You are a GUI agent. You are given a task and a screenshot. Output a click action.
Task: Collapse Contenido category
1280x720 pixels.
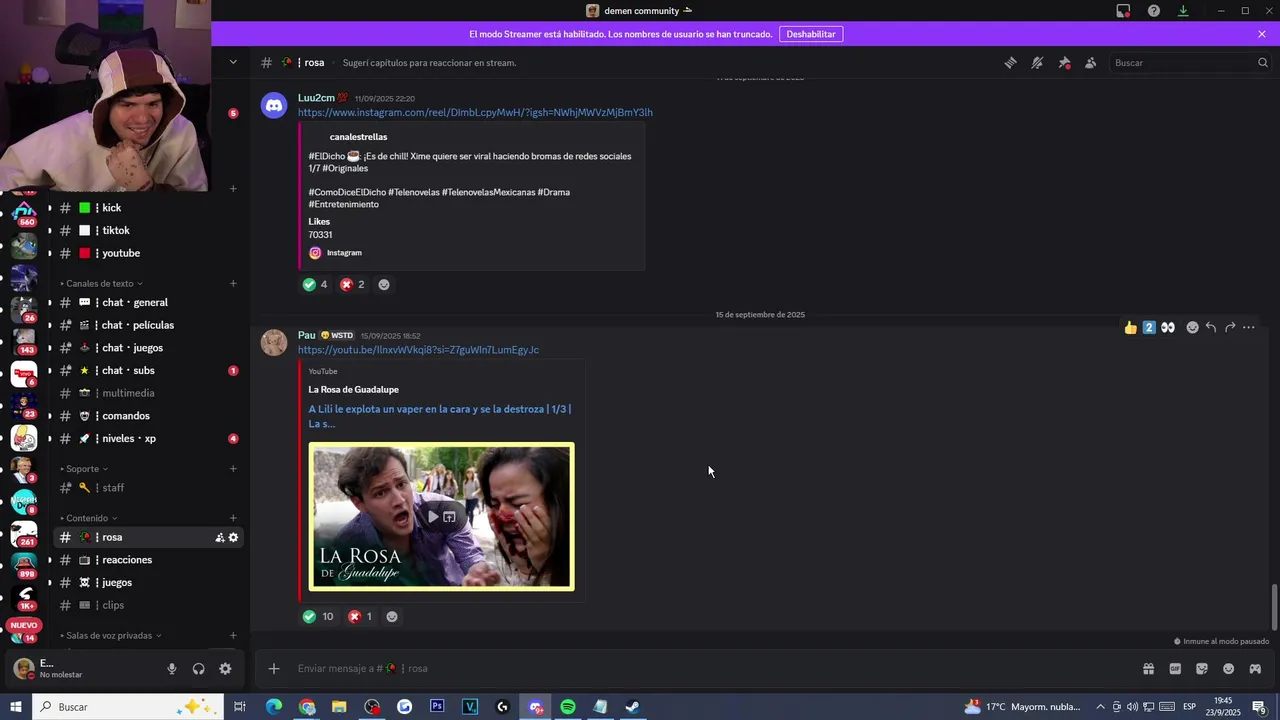(x=90, y=518)
